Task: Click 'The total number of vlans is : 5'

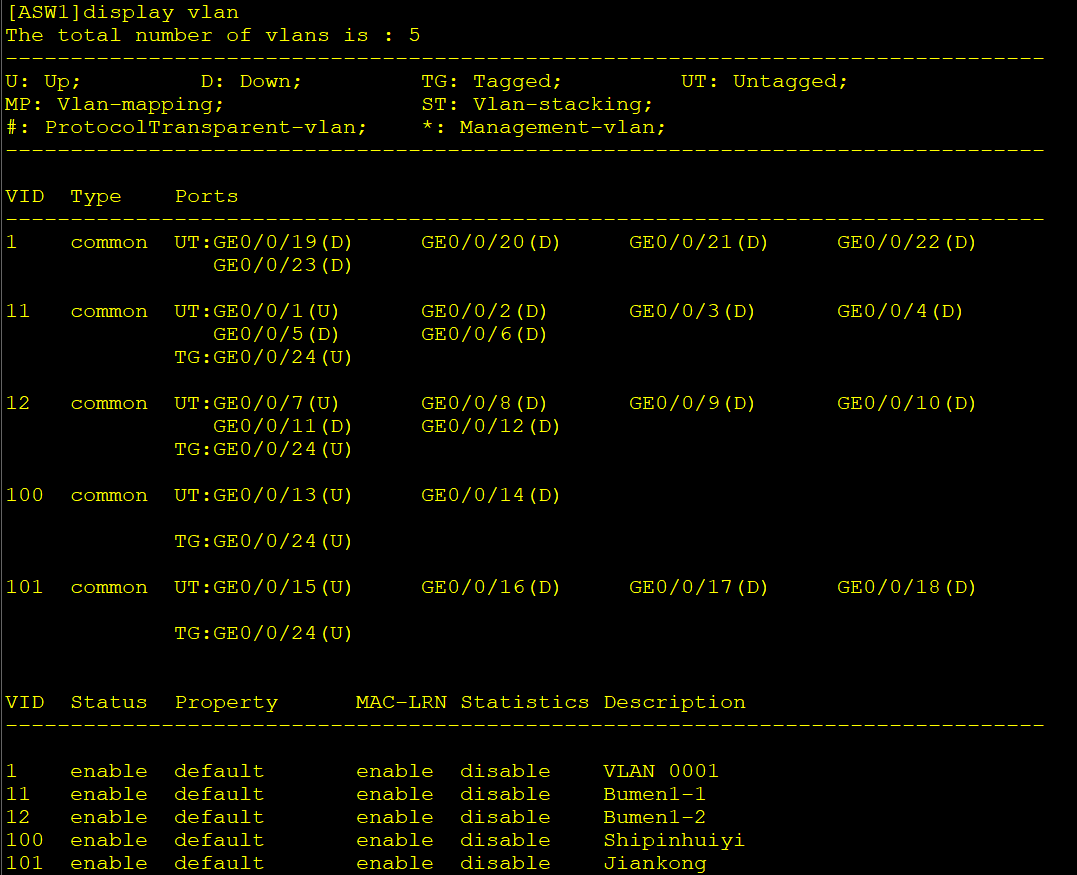Action: (x=212, y=35)
